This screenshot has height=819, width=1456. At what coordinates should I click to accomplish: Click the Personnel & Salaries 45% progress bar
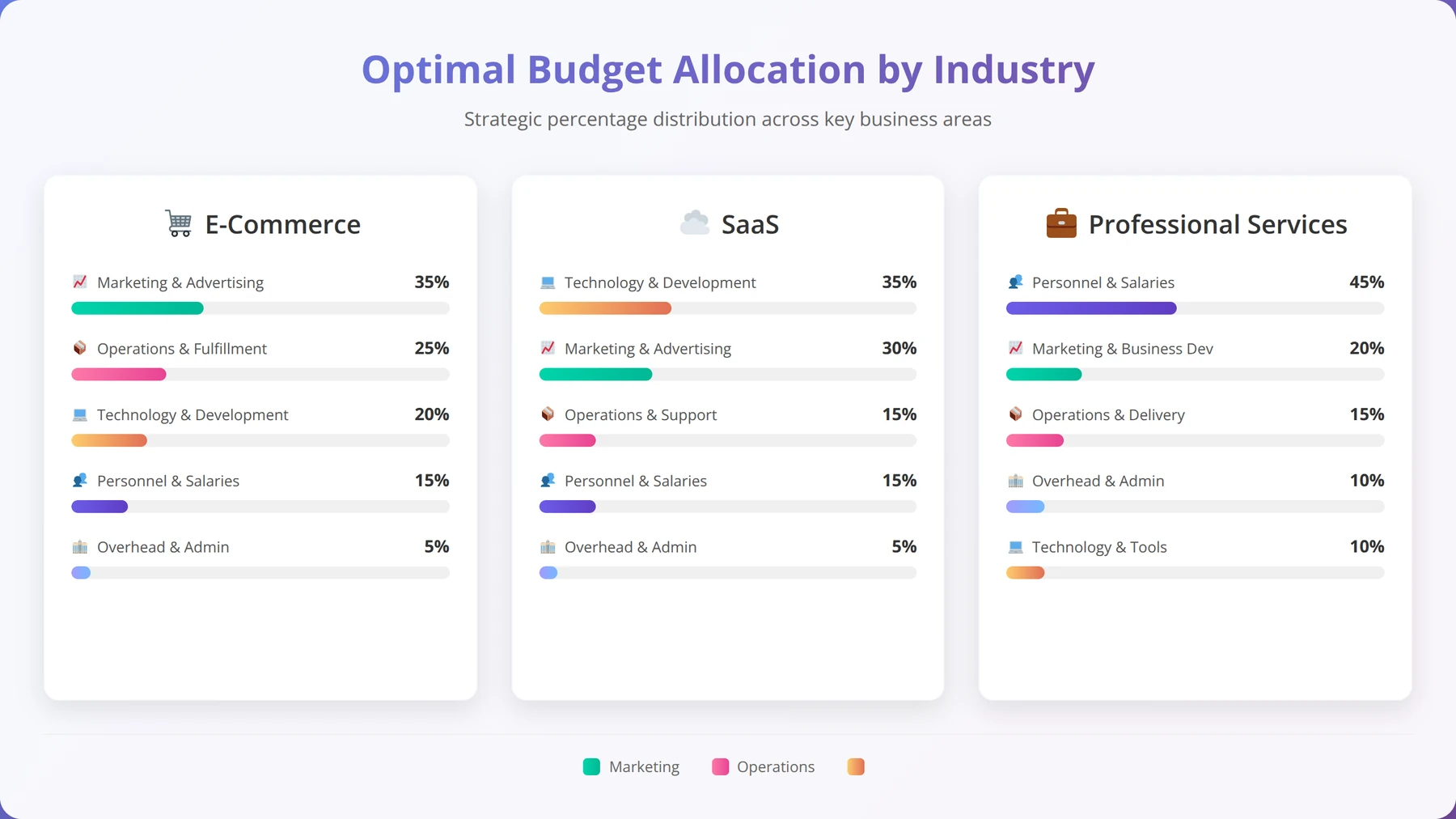[x=1195, y=308]
